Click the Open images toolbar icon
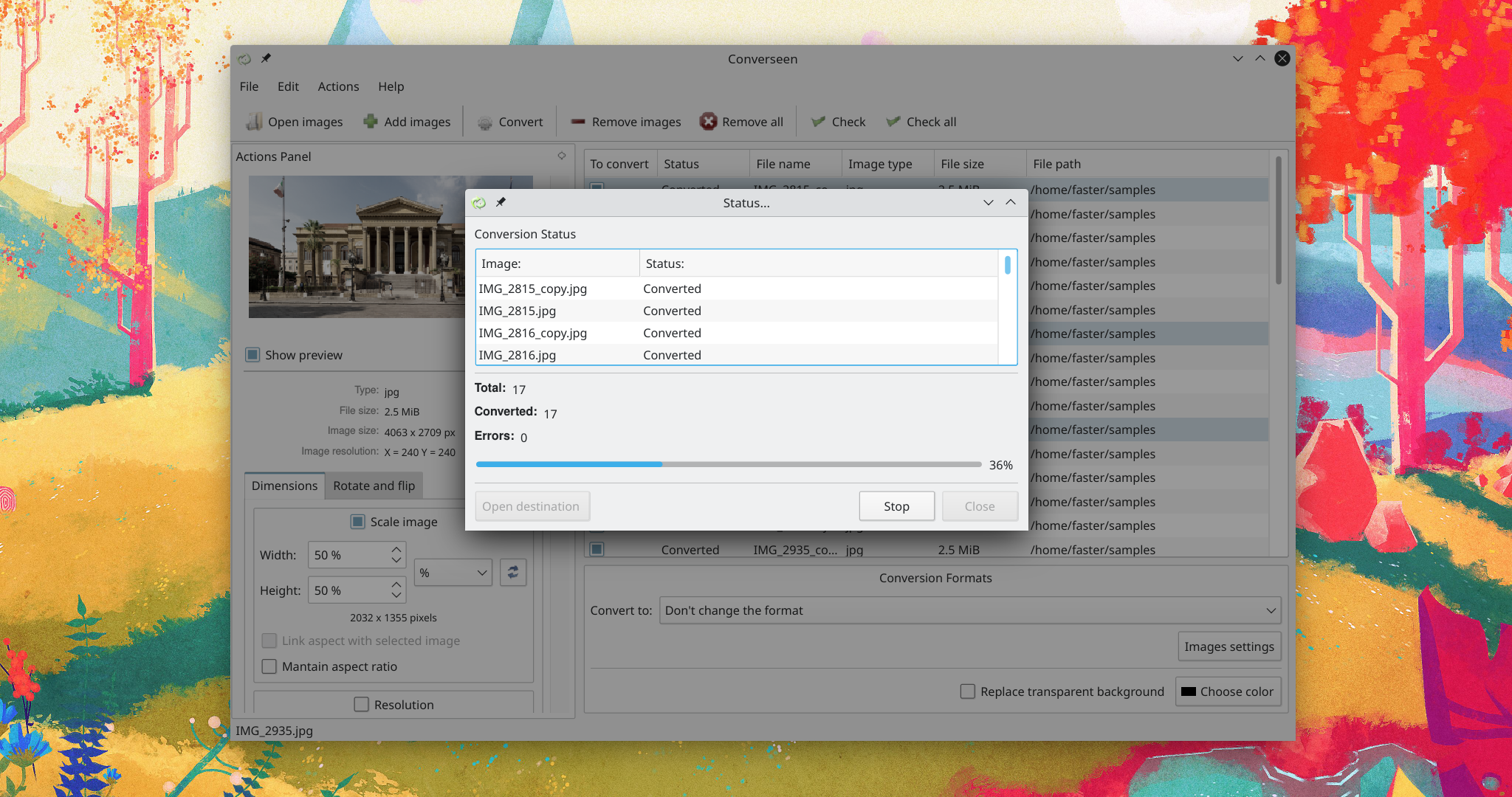Viewport: 1512px width, 797px height. [255, 122]
